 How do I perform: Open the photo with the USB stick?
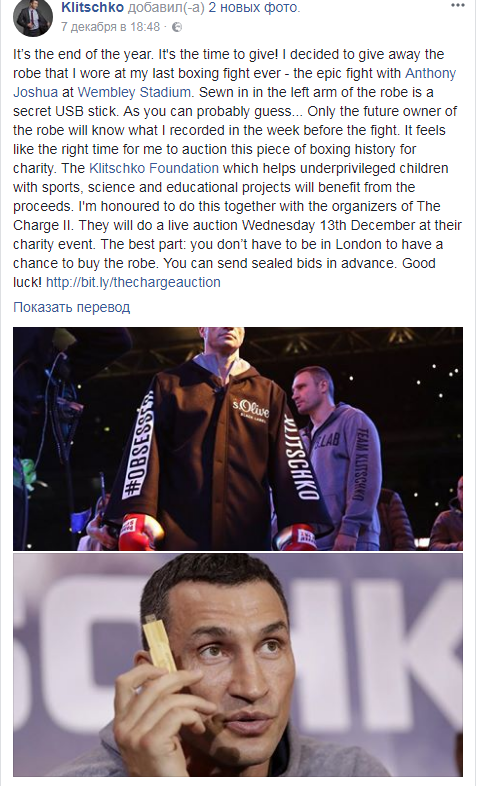coord(238,665)
